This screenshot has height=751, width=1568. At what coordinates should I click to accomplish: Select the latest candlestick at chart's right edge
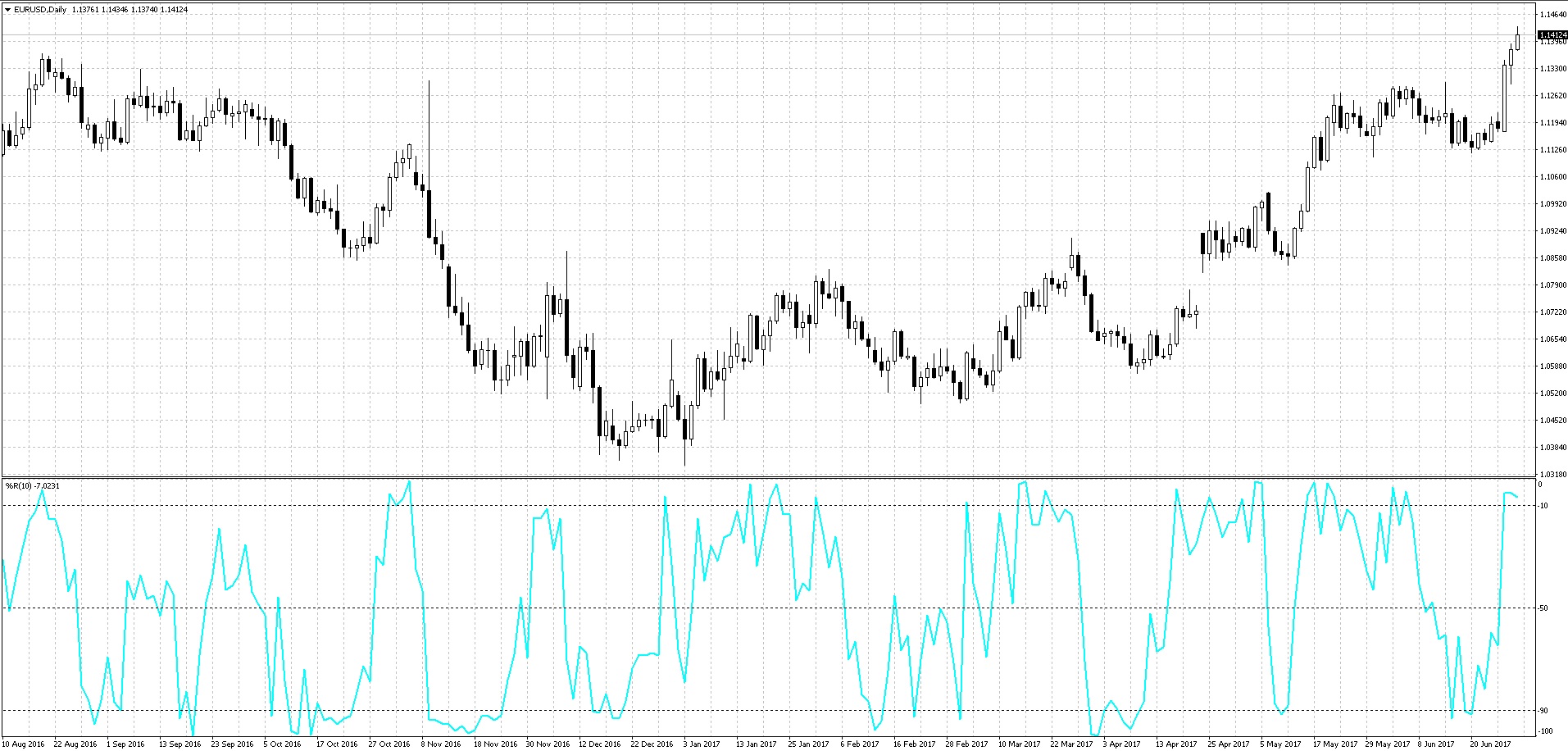point(1517,38)
